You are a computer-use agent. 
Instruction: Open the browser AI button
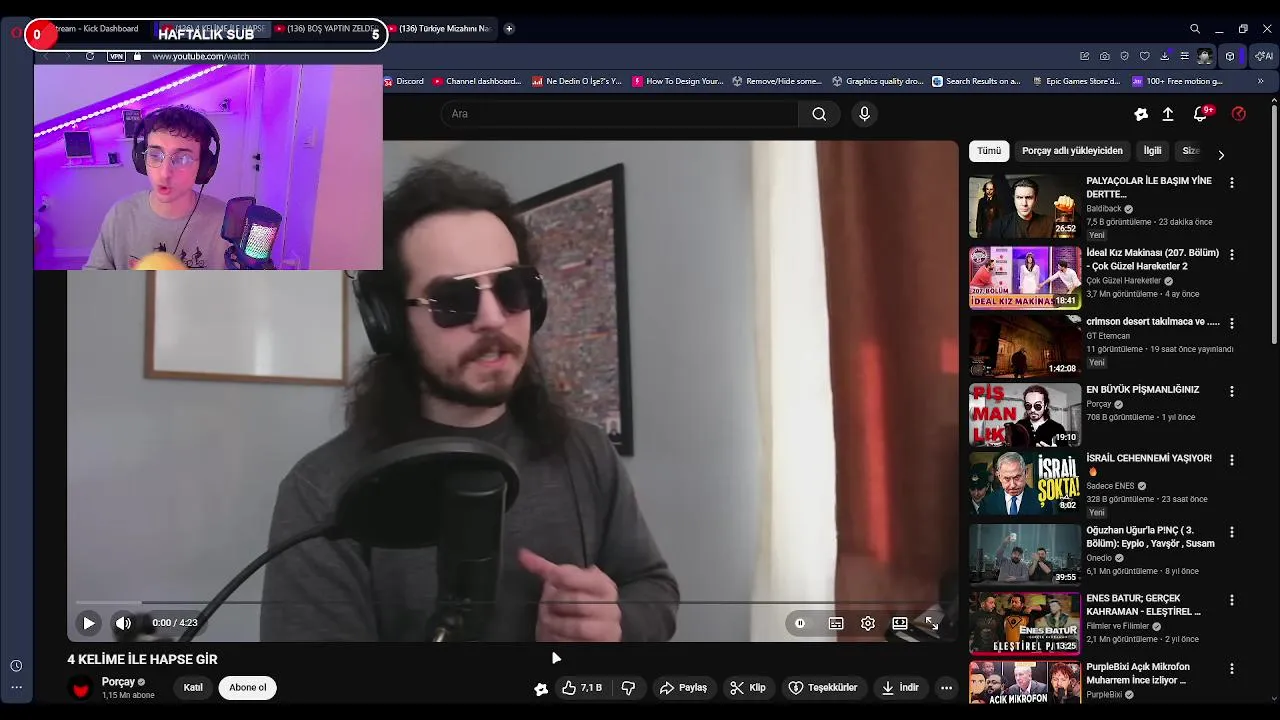(x=1263, y=56)
